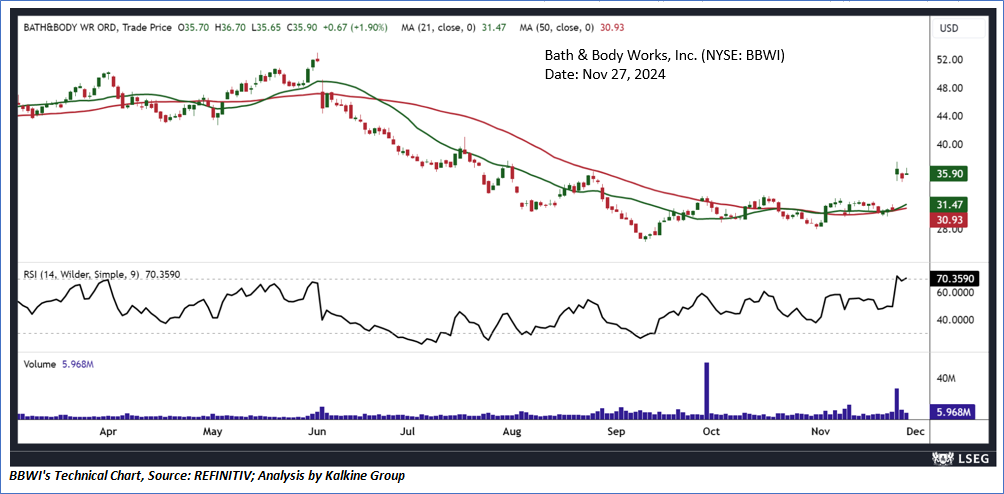Click the C35.90 close price value
1004x494 pixels.
click(304, 28)
